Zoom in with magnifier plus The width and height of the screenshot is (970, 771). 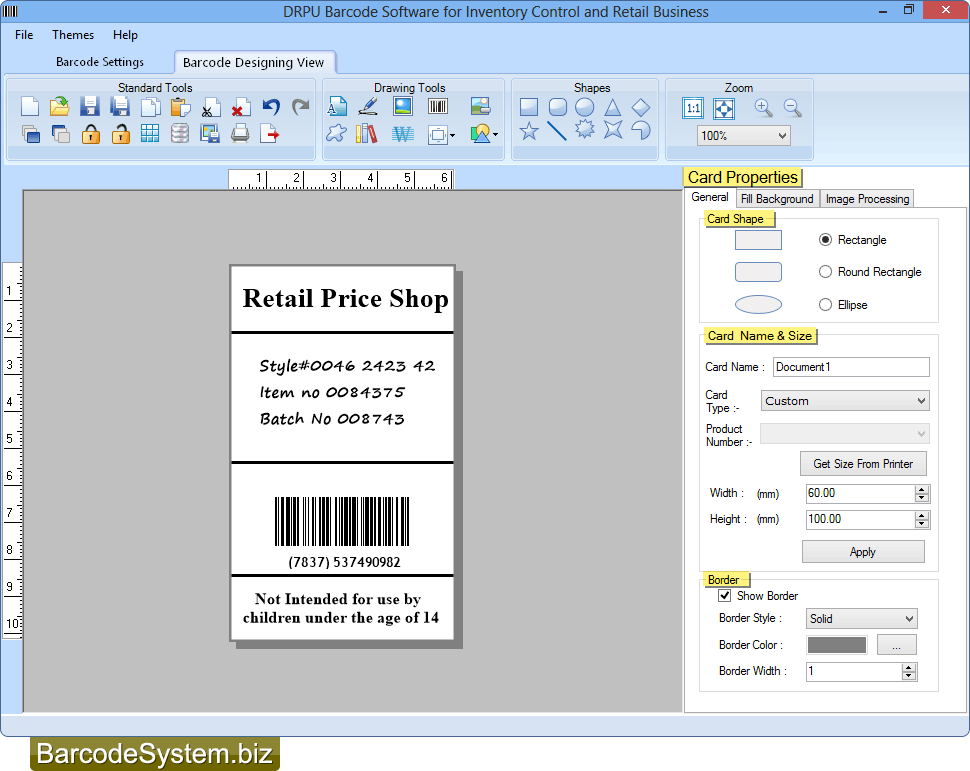[763, 108]
